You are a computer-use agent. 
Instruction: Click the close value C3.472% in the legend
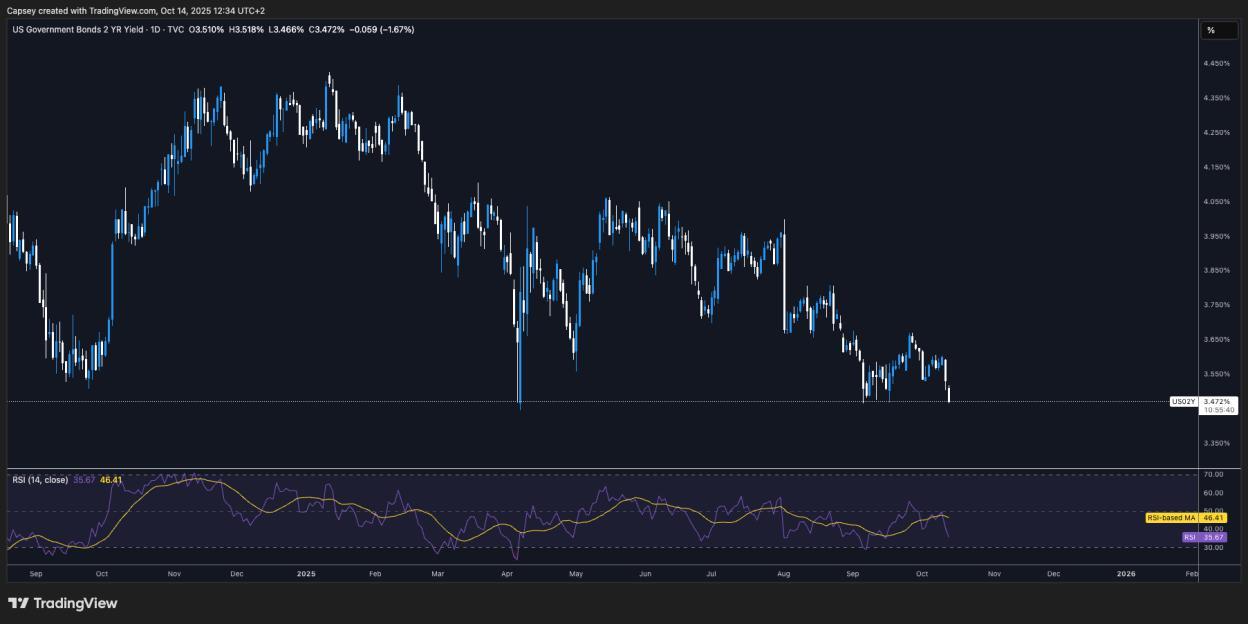(x=325, y=30)
